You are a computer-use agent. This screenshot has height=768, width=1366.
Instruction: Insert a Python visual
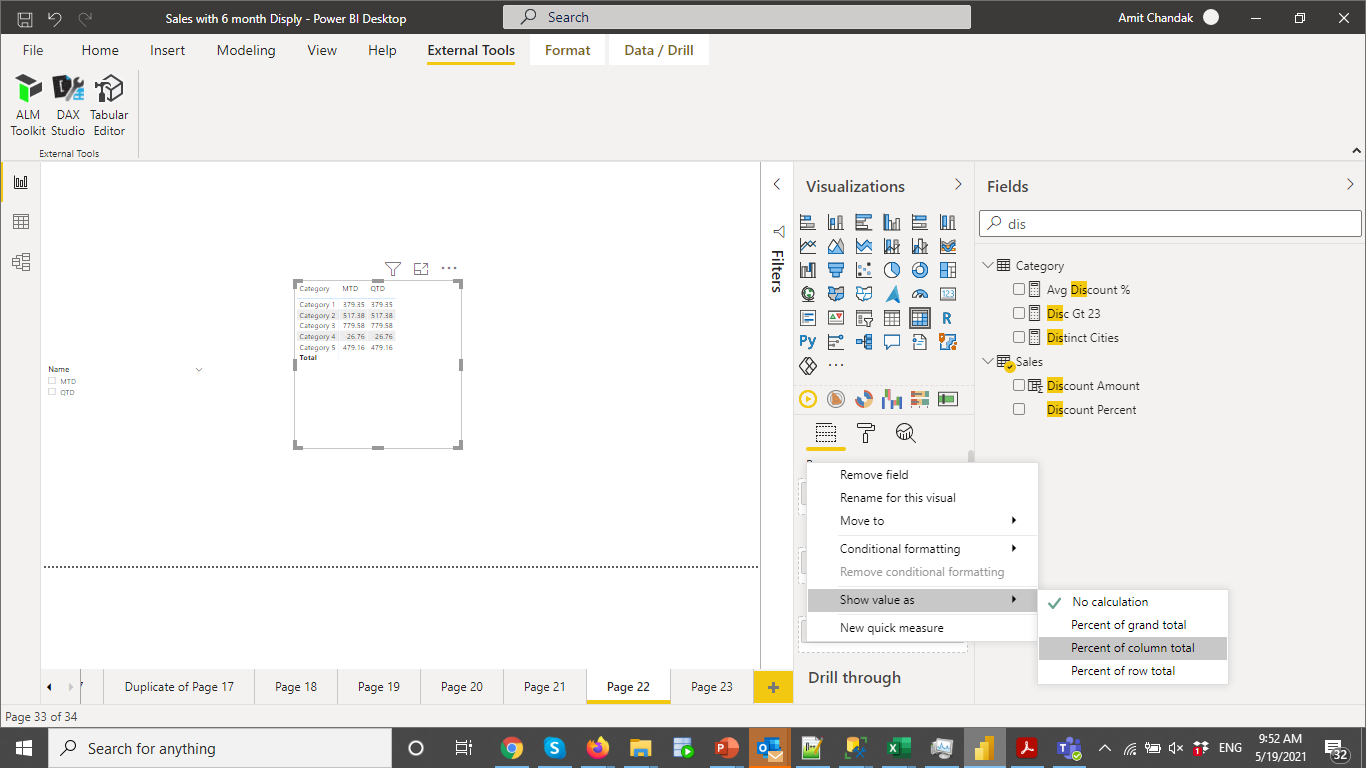[808, 342]
